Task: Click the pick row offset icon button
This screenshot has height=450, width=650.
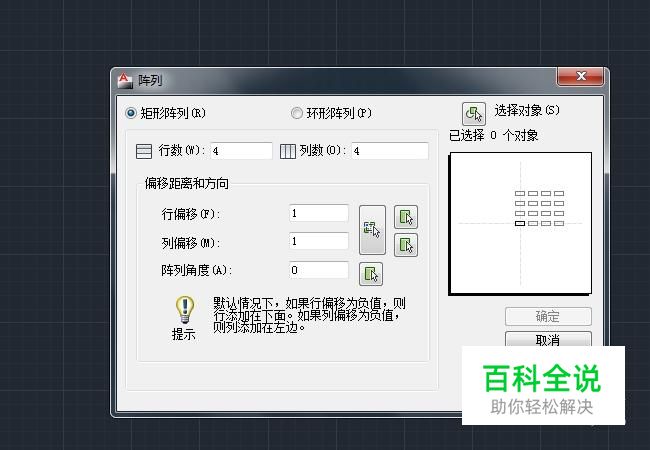Action: pyautogui.click(x=406, y=217)
